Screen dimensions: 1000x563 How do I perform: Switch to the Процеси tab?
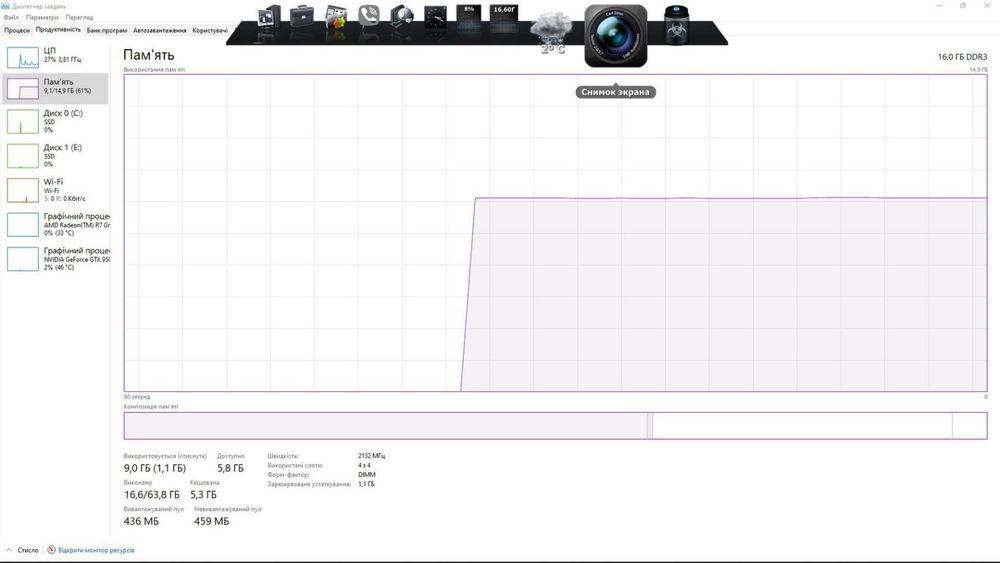[17, 30]
